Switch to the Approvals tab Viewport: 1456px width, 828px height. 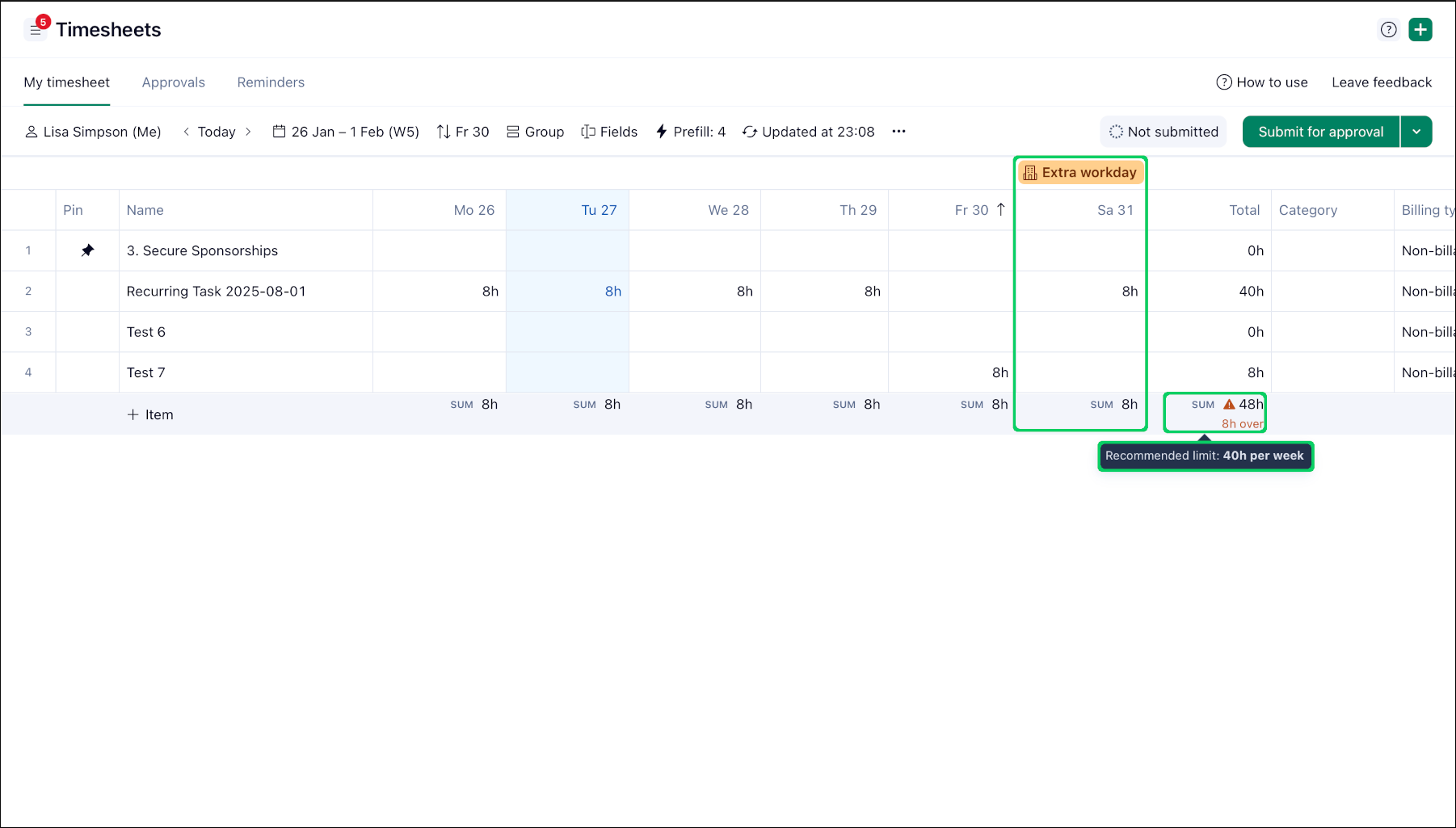174,82
